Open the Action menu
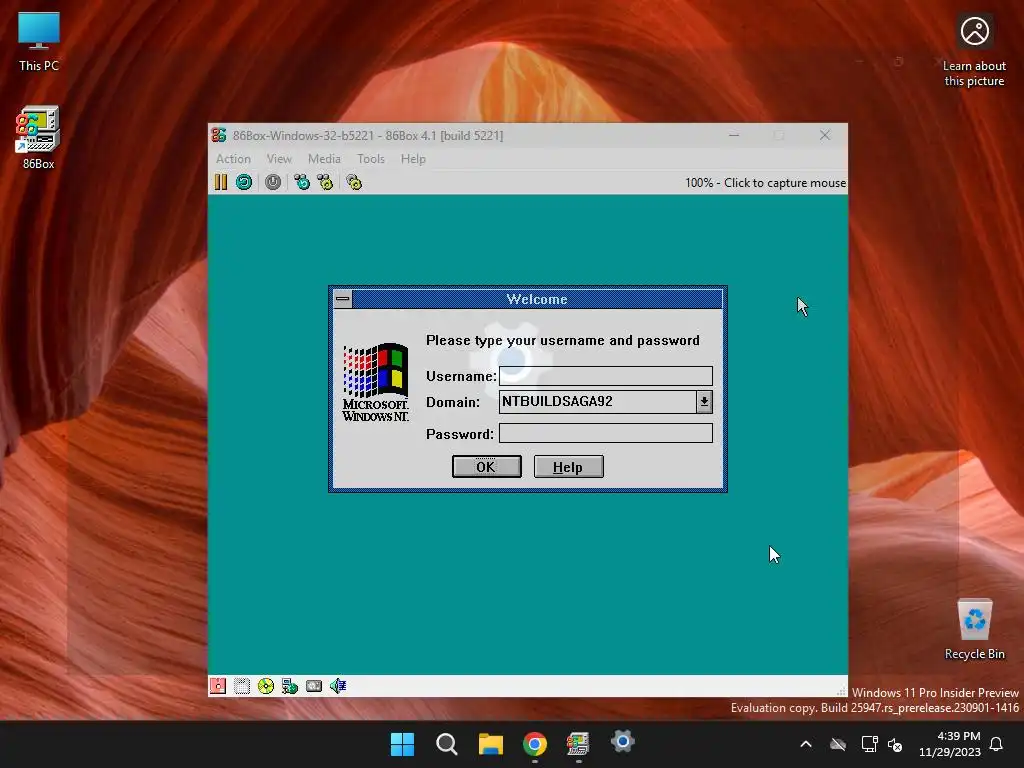1024x768 pixels. pos(233,159)
